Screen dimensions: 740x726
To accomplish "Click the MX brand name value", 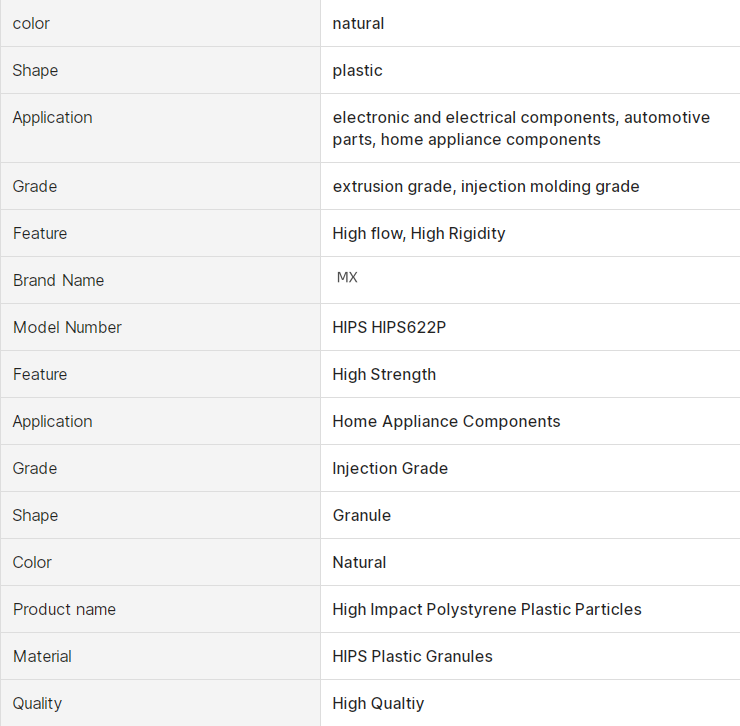I will pos(347,278).
